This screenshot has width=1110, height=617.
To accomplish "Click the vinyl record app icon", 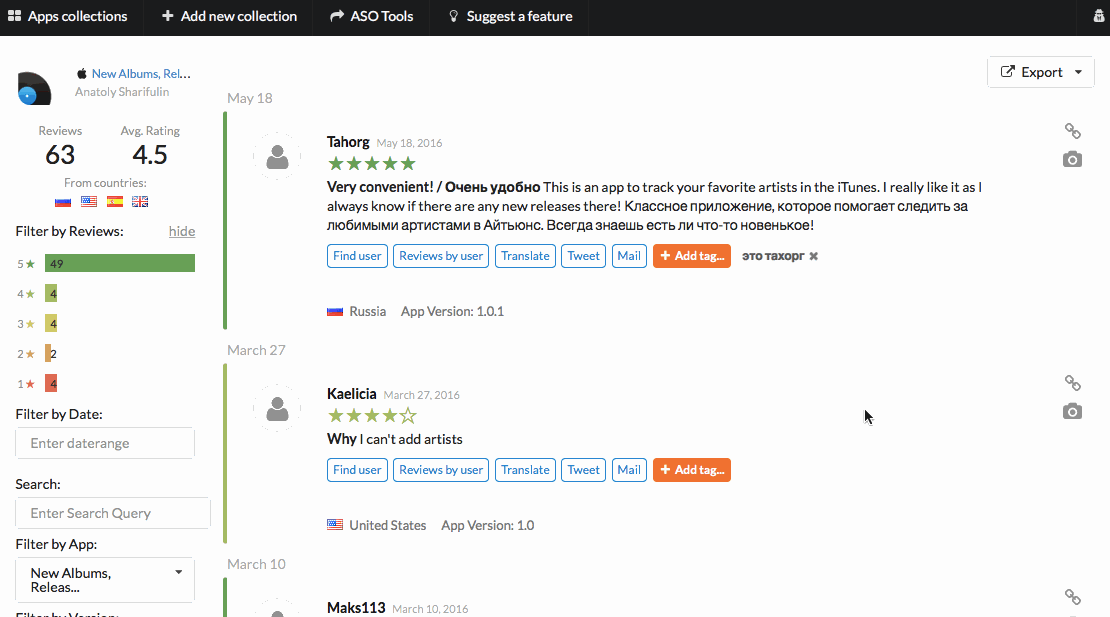I will [x=34, y=89].
